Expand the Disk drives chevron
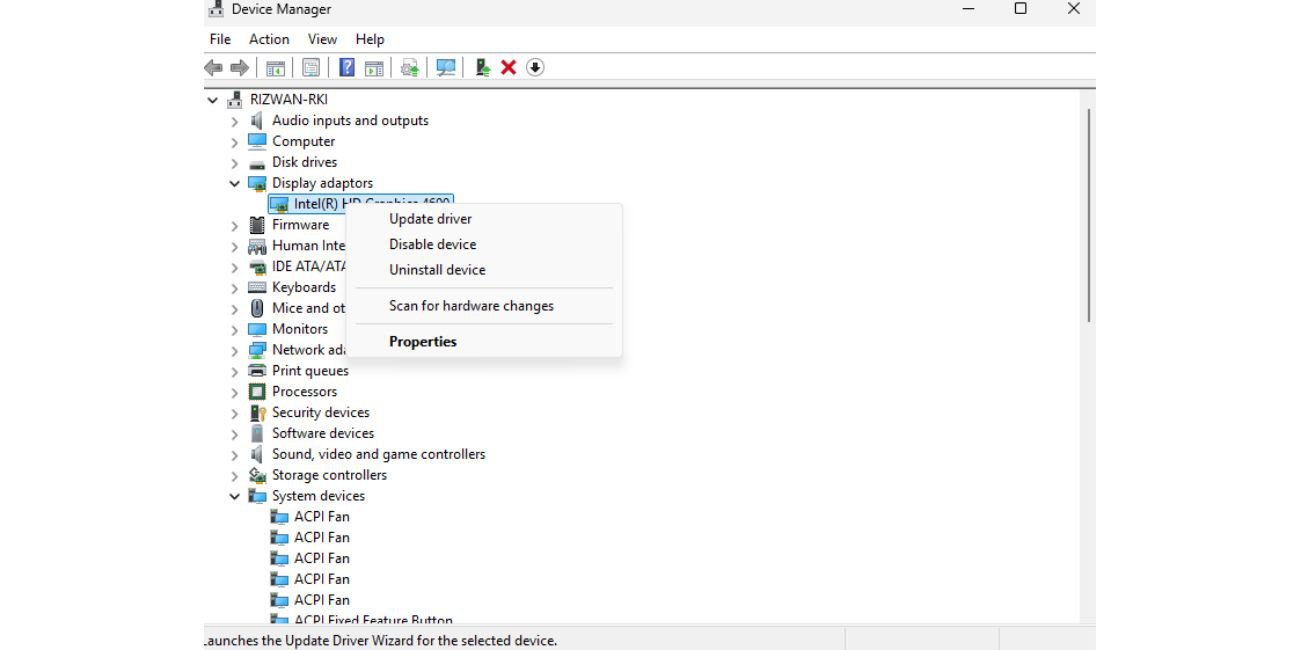 tap(235, 163)
